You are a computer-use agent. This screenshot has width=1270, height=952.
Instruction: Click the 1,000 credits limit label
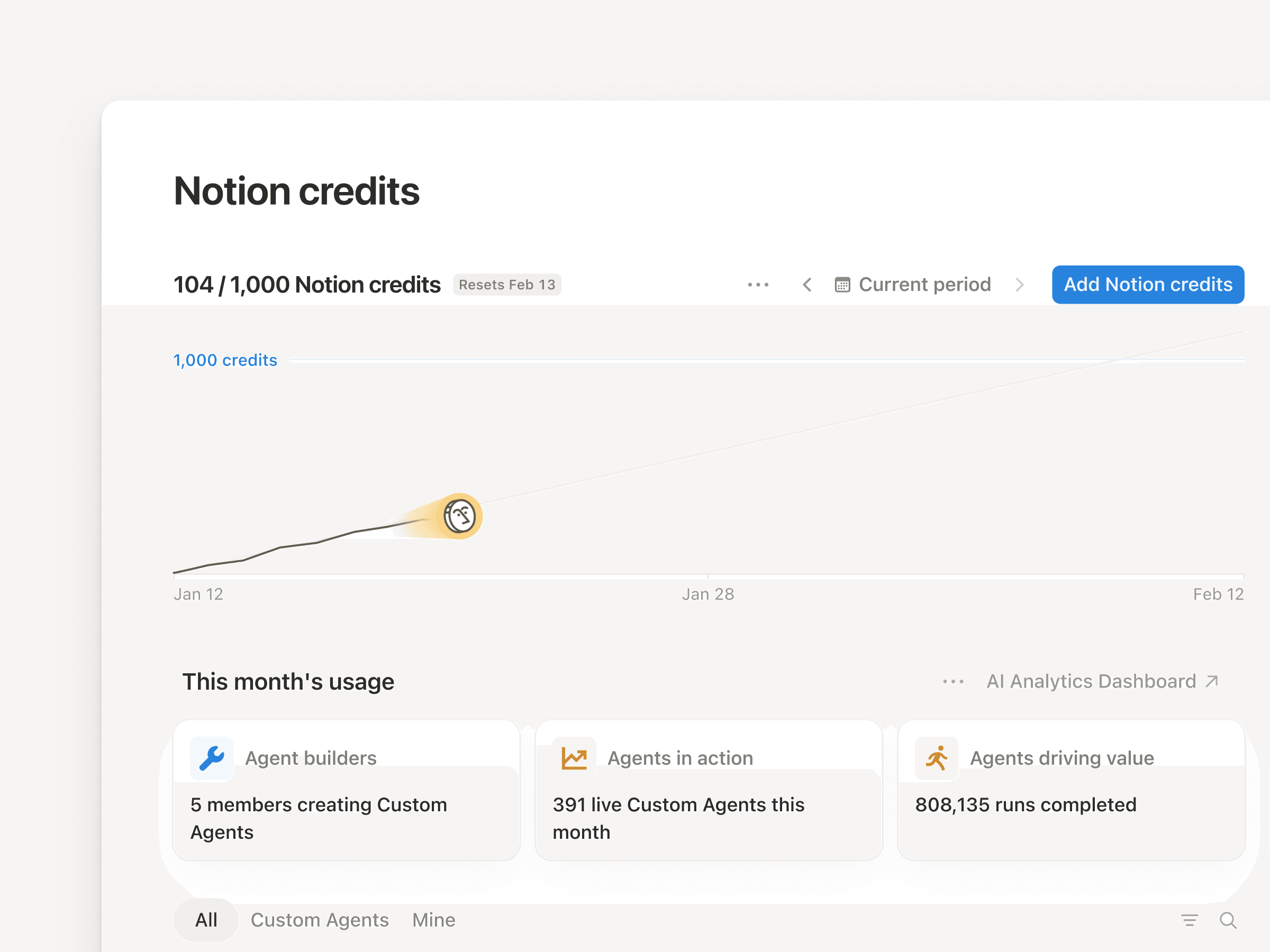pos(225,360)
